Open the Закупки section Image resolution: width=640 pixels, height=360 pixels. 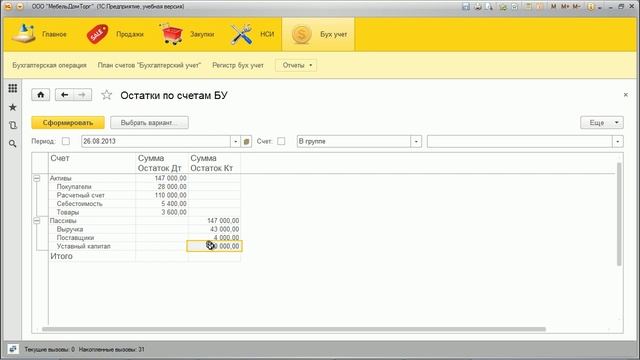click(187, 34)
